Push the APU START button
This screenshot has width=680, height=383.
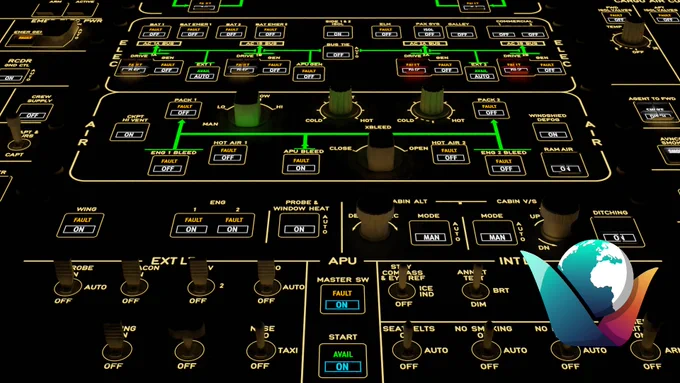click(x=343, y=361)
